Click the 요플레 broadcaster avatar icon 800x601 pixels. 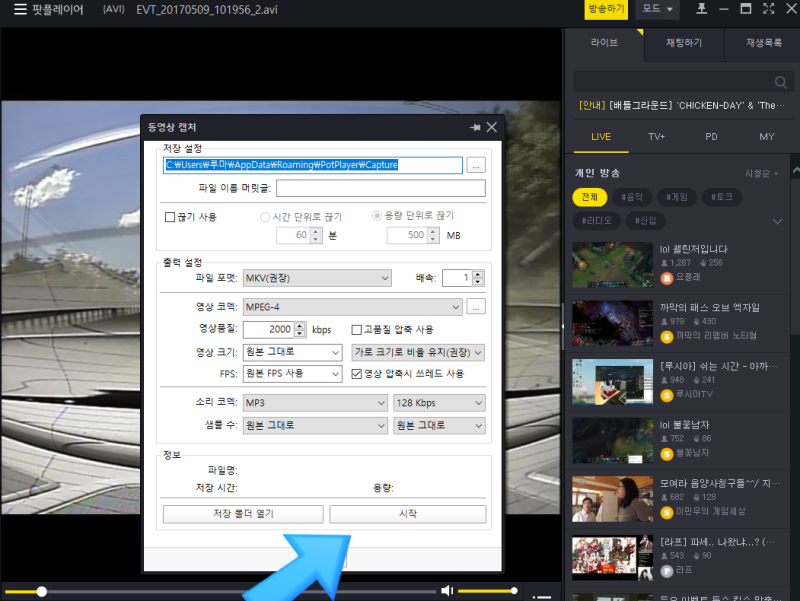(x=667, y=278)
